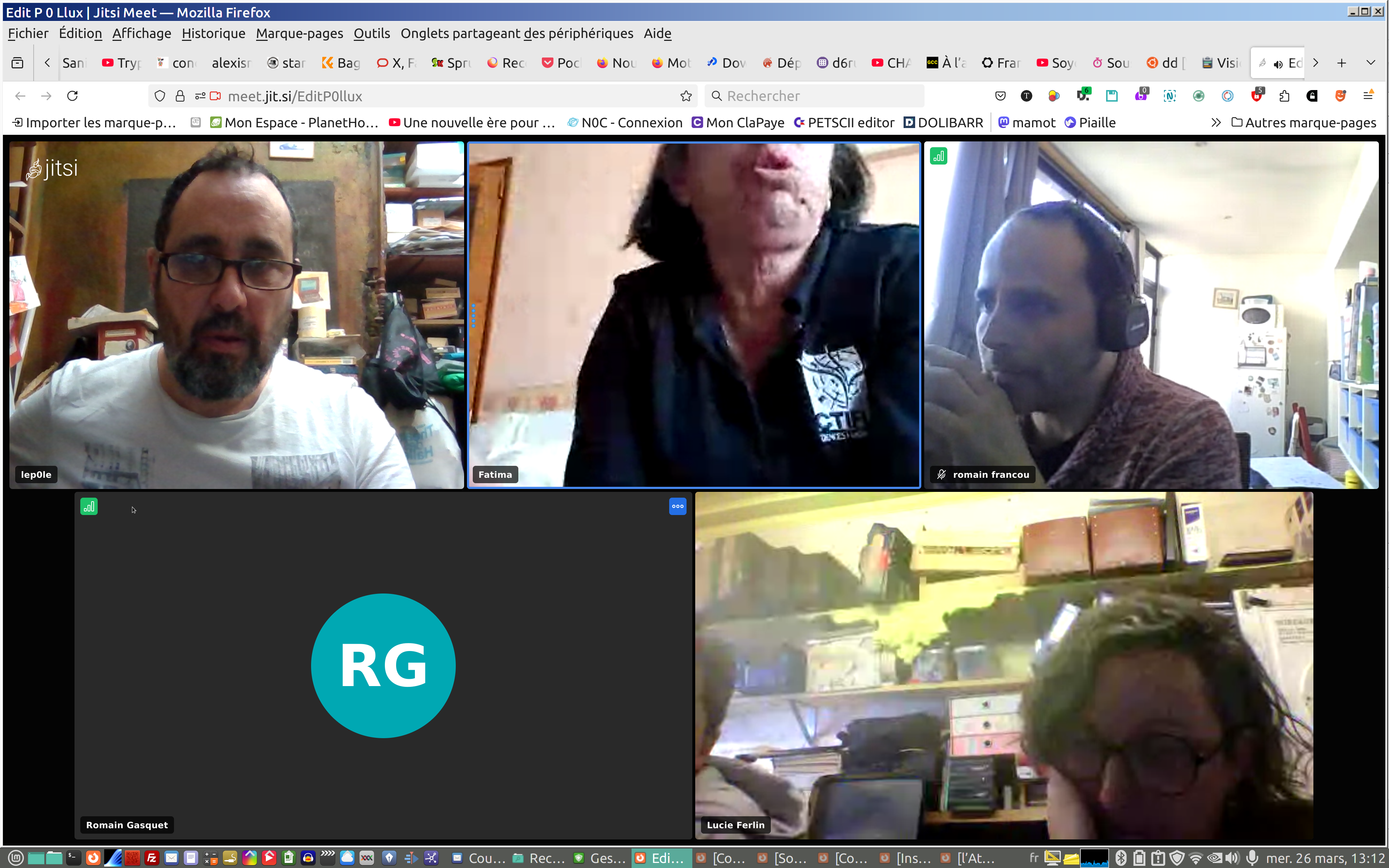The image size is (1389, 868).
Task: Click Romain Gasquet's green connection indicator
Action: (x=89, y=506)
